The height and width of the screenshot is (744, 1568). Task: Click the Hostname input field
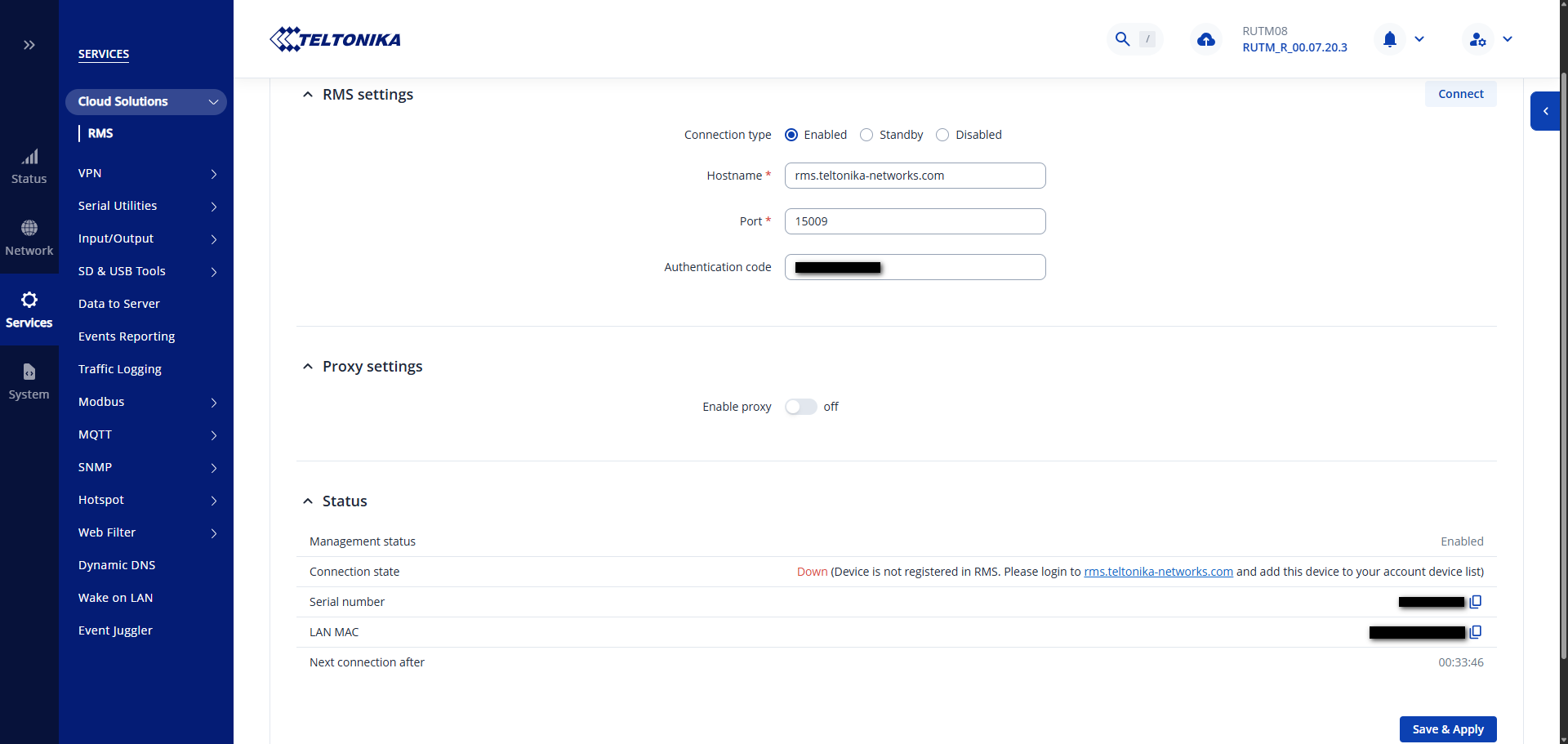point(915,176)
